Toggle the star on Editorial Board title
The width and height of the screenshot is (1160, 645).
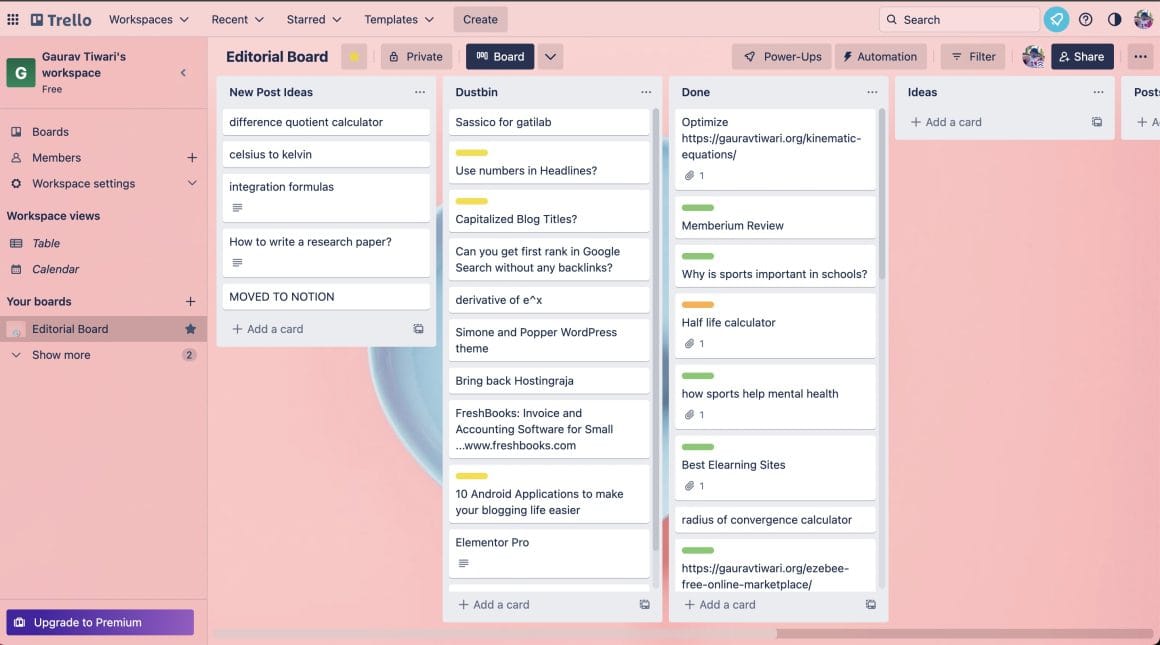point(354,56)
